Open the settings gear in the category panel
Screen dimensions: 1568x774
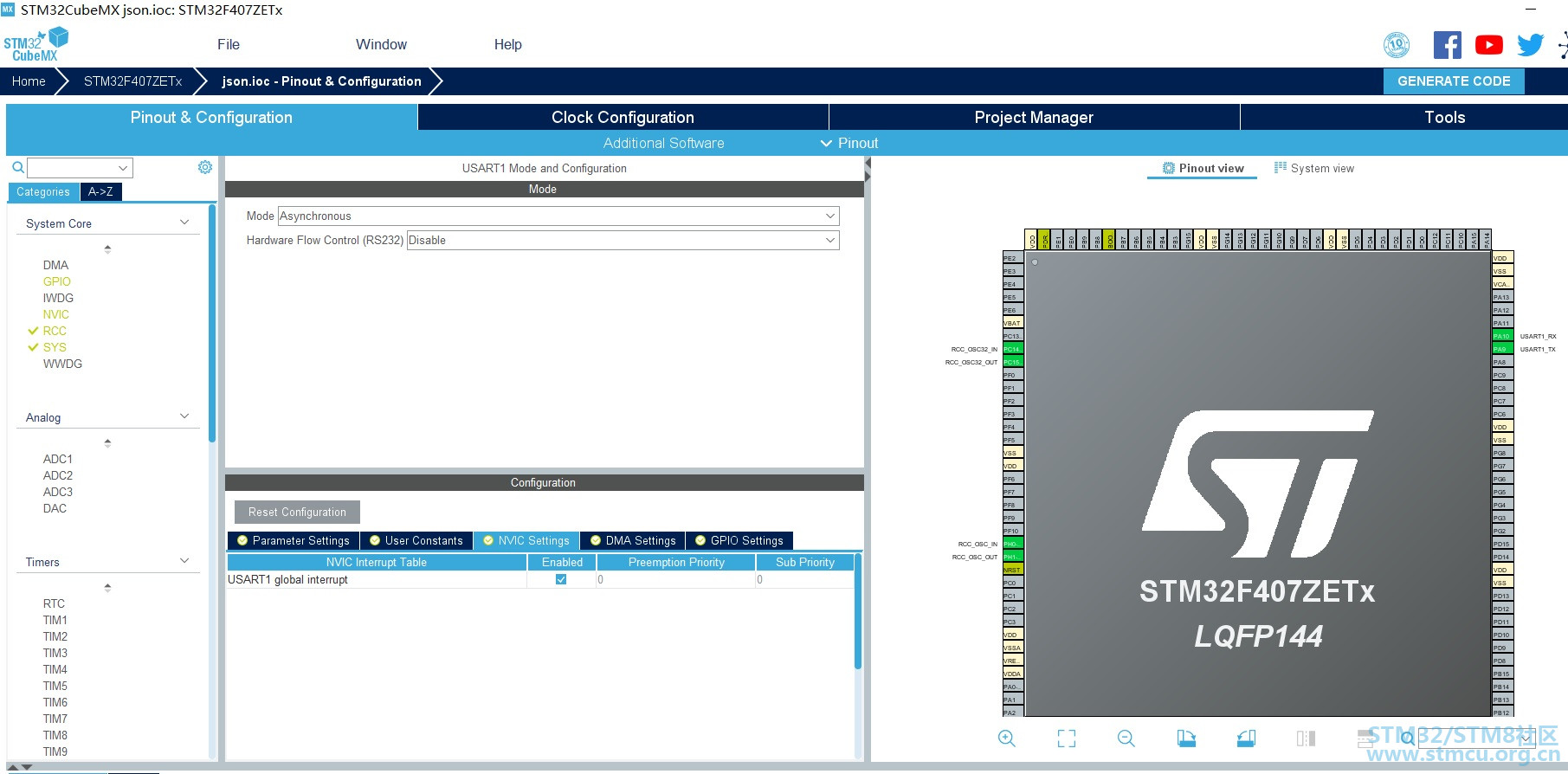(x=205, y=167)
